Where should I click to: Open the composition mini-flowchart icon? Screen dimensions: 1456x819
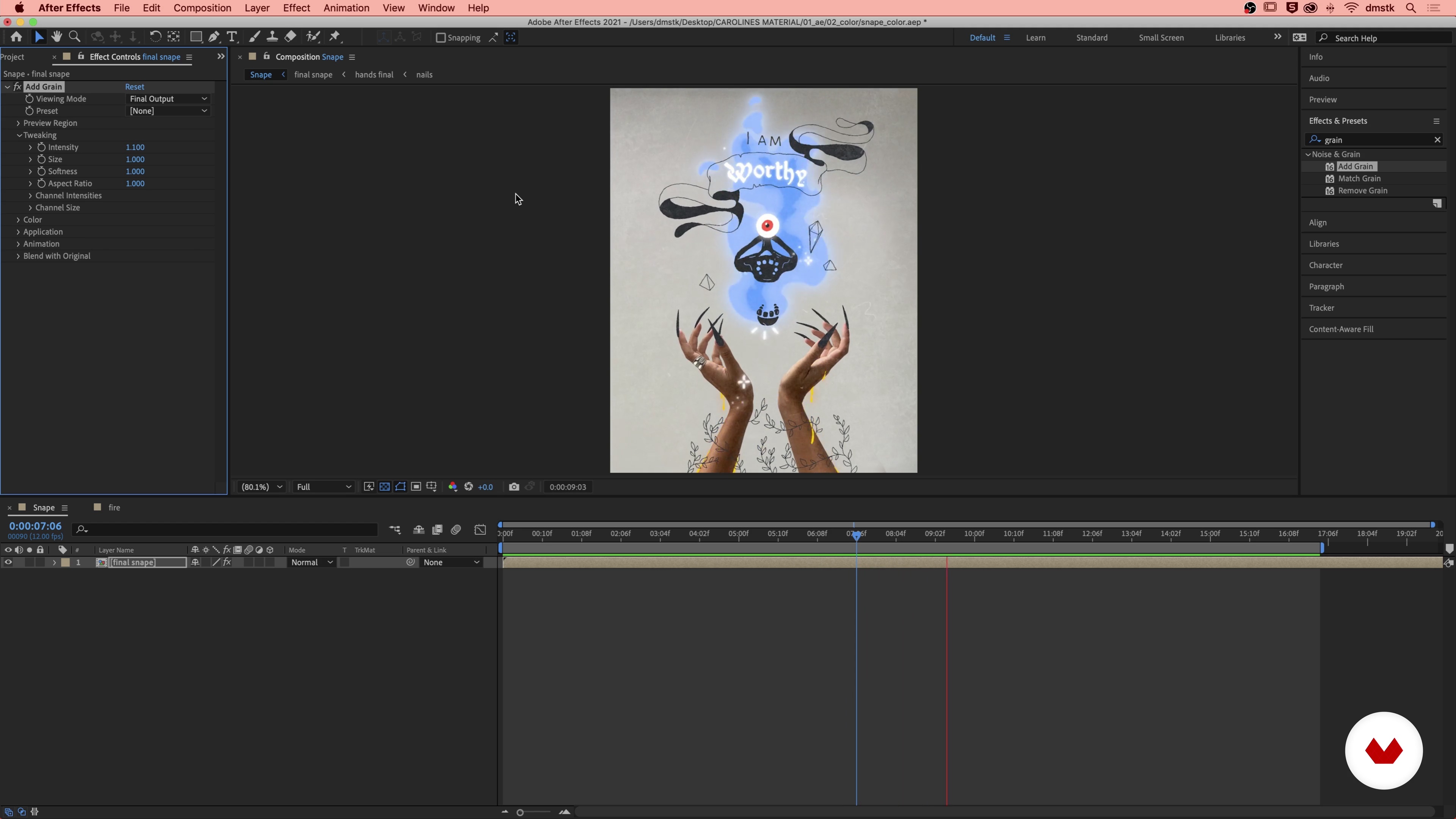(x=394, y=530)
